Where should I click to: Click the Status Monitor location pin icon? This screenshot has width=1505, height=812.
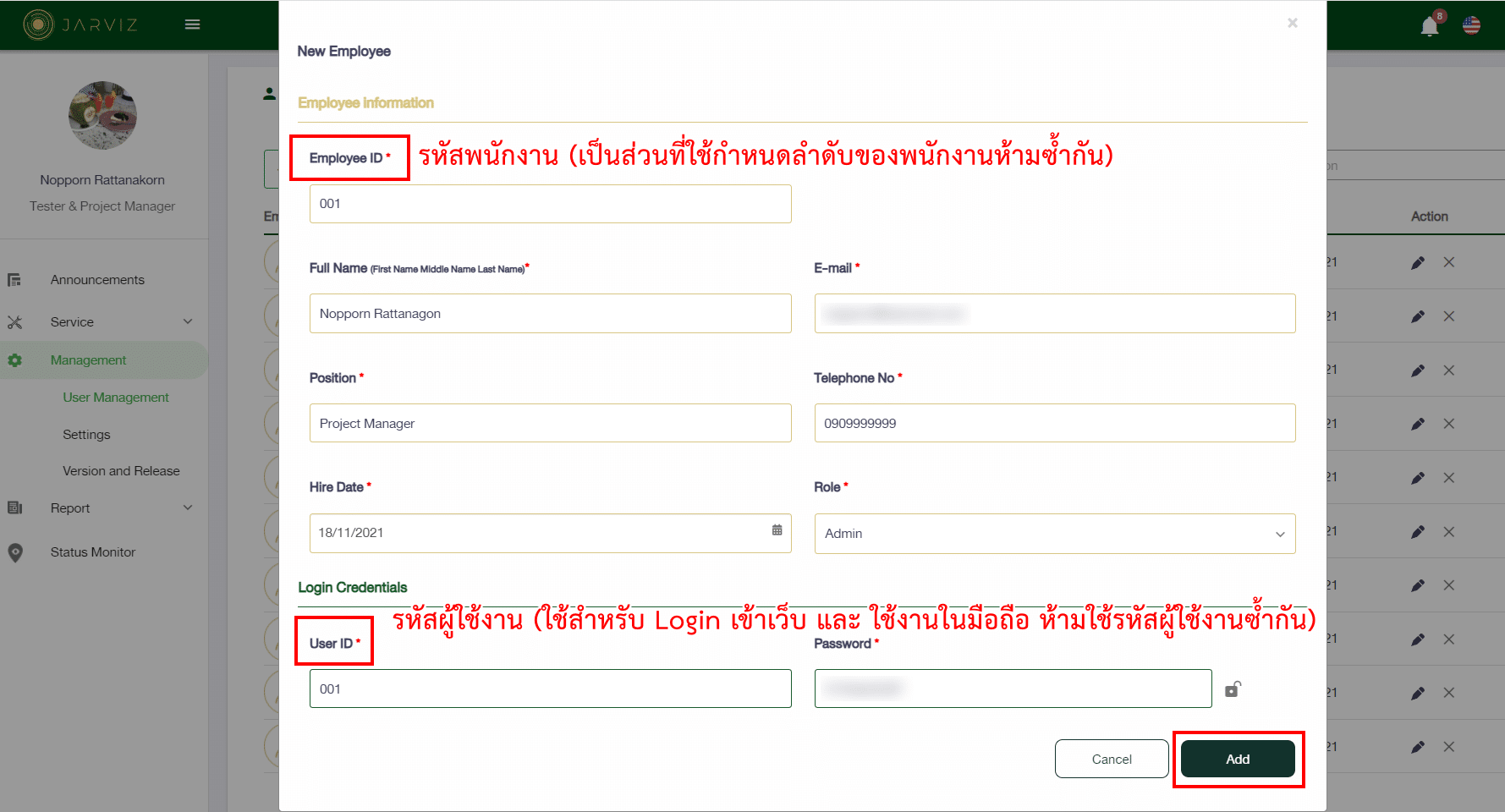(15, 552)
